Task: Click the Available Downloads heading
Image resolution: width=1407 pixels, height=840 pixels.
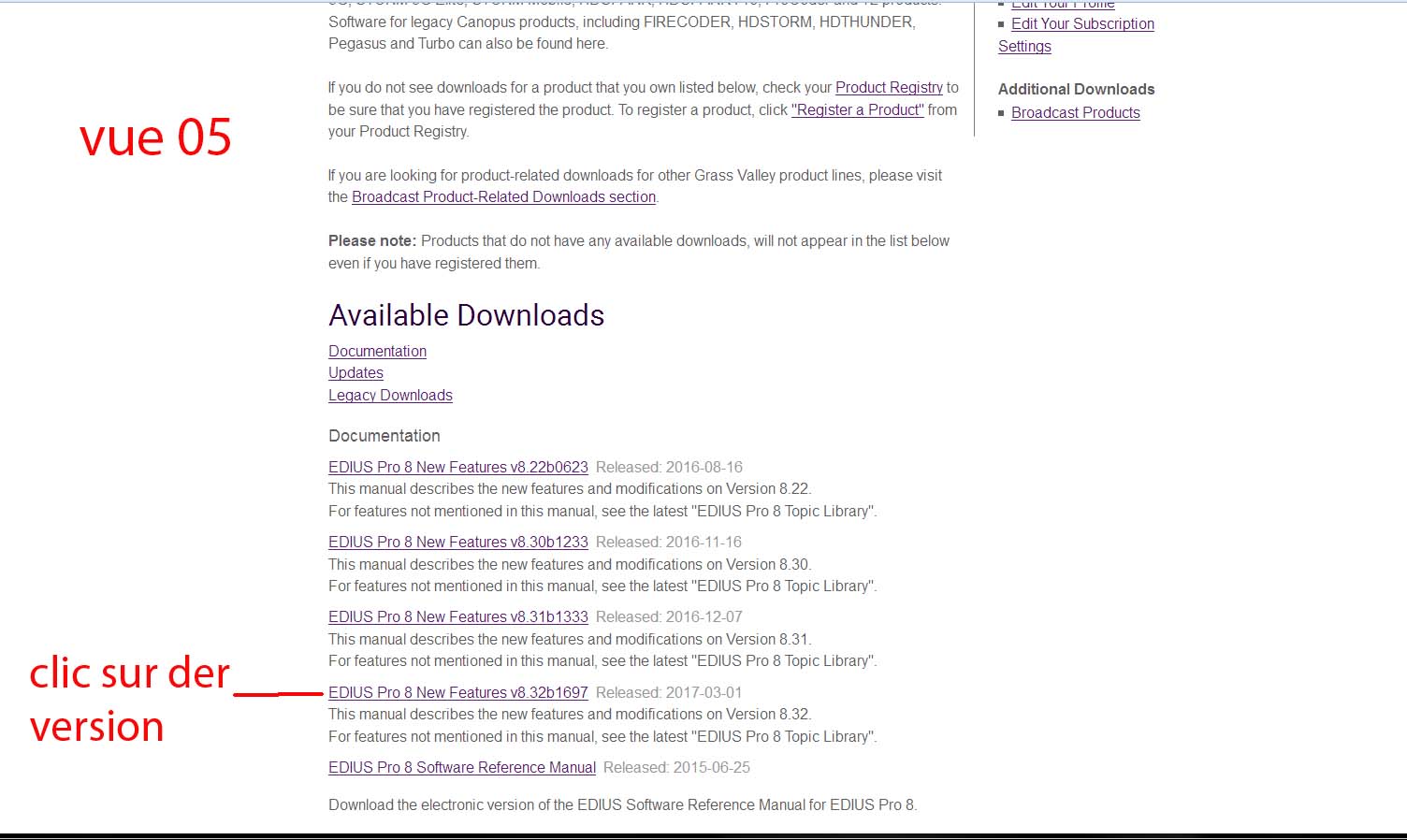Action: click(x=466, y=315)
